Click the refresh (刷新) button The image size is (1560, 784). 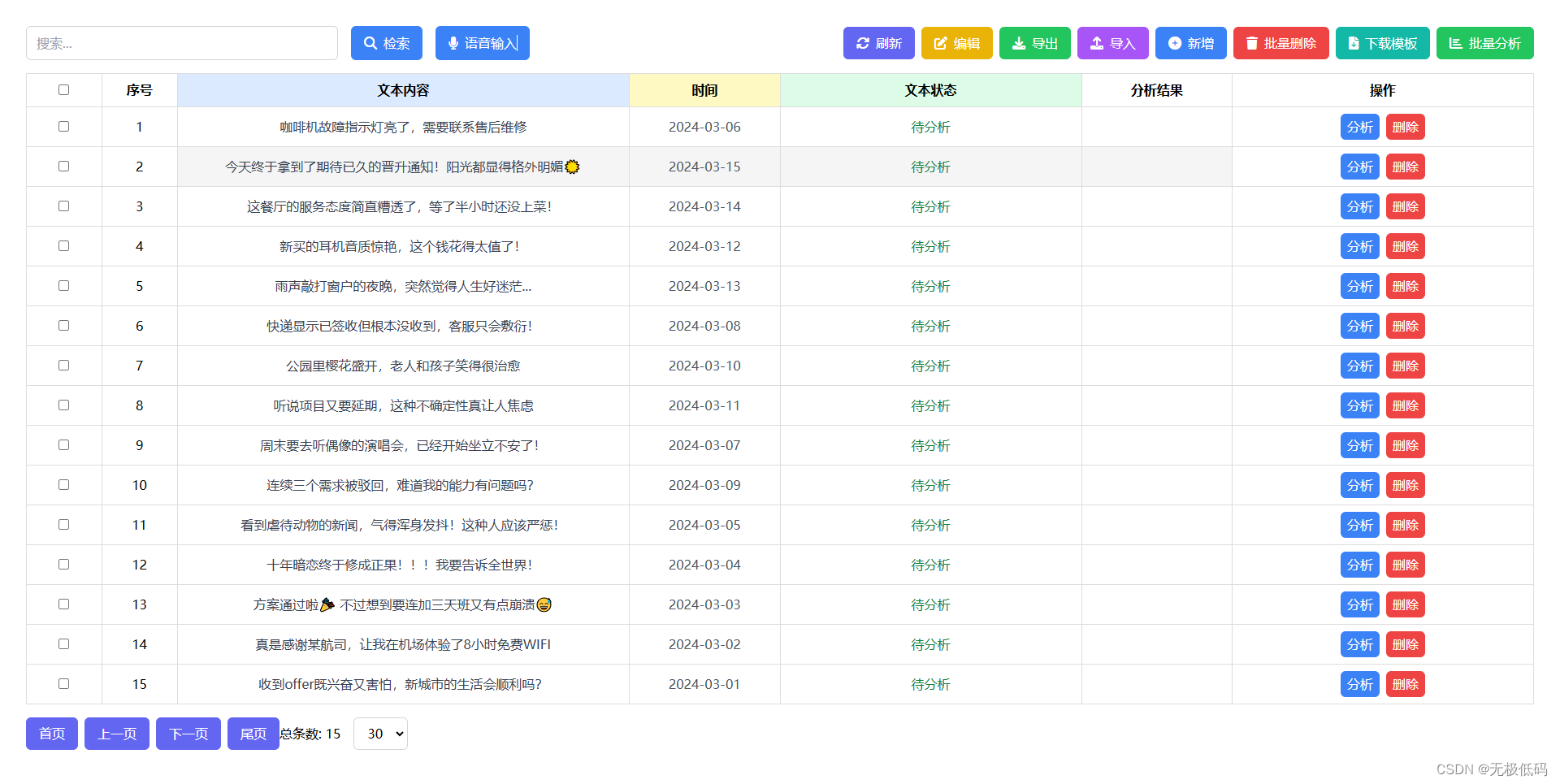(878, 43)
